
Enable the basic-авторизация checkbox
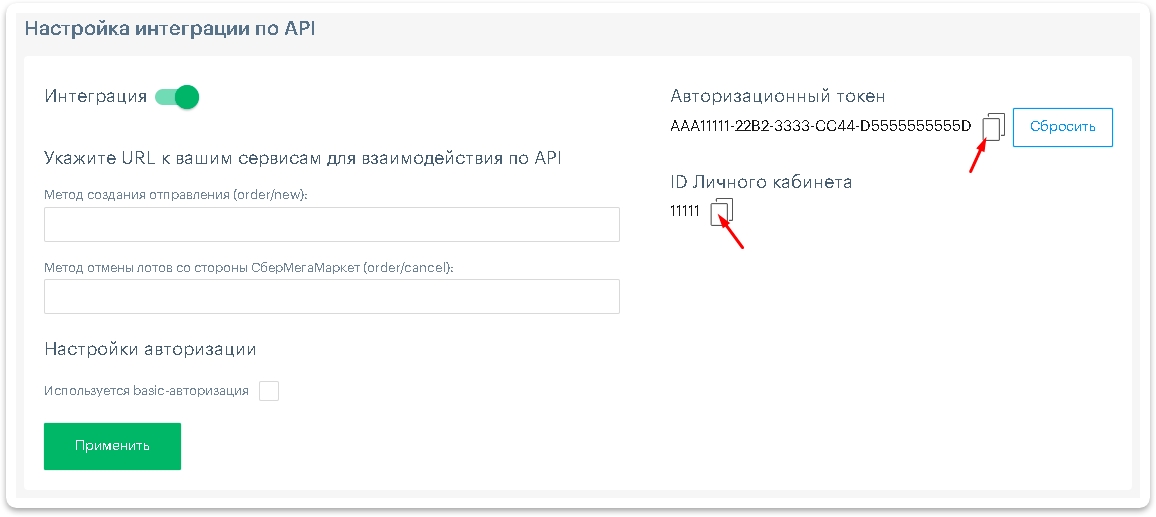point(269,391)
